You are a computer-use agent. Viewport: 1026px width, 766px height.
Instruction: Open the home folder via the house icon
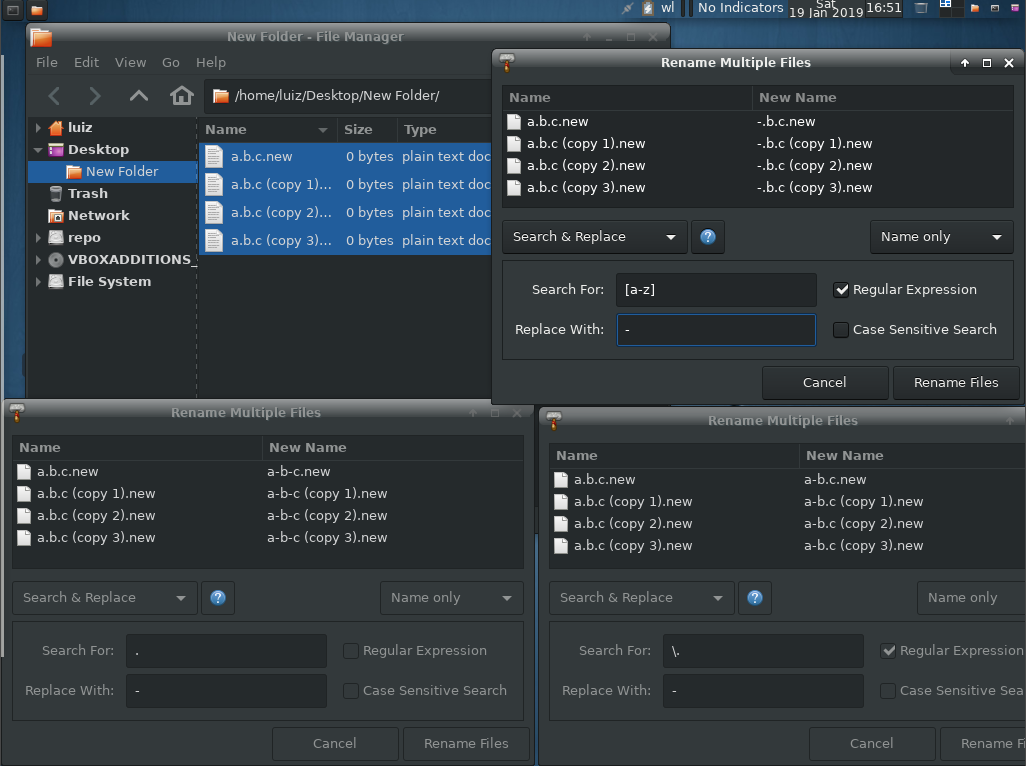[x=181, y=96]
